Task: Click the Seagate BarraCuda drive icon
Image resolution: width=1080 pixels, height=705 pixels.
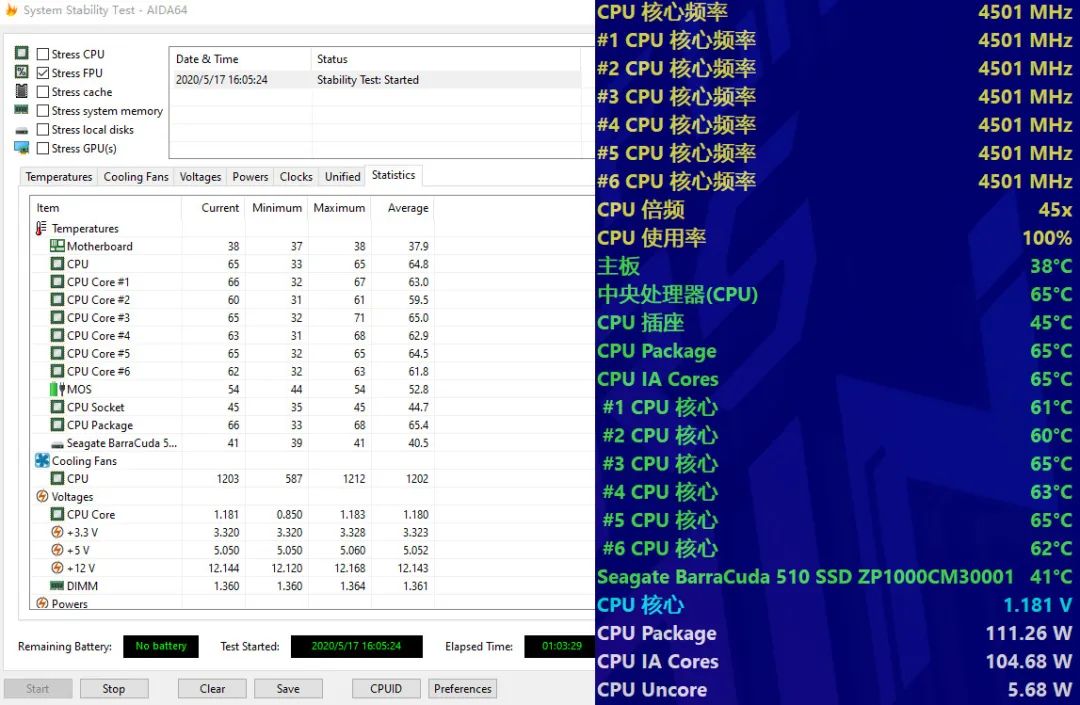Action: click(x=57, y=444)
